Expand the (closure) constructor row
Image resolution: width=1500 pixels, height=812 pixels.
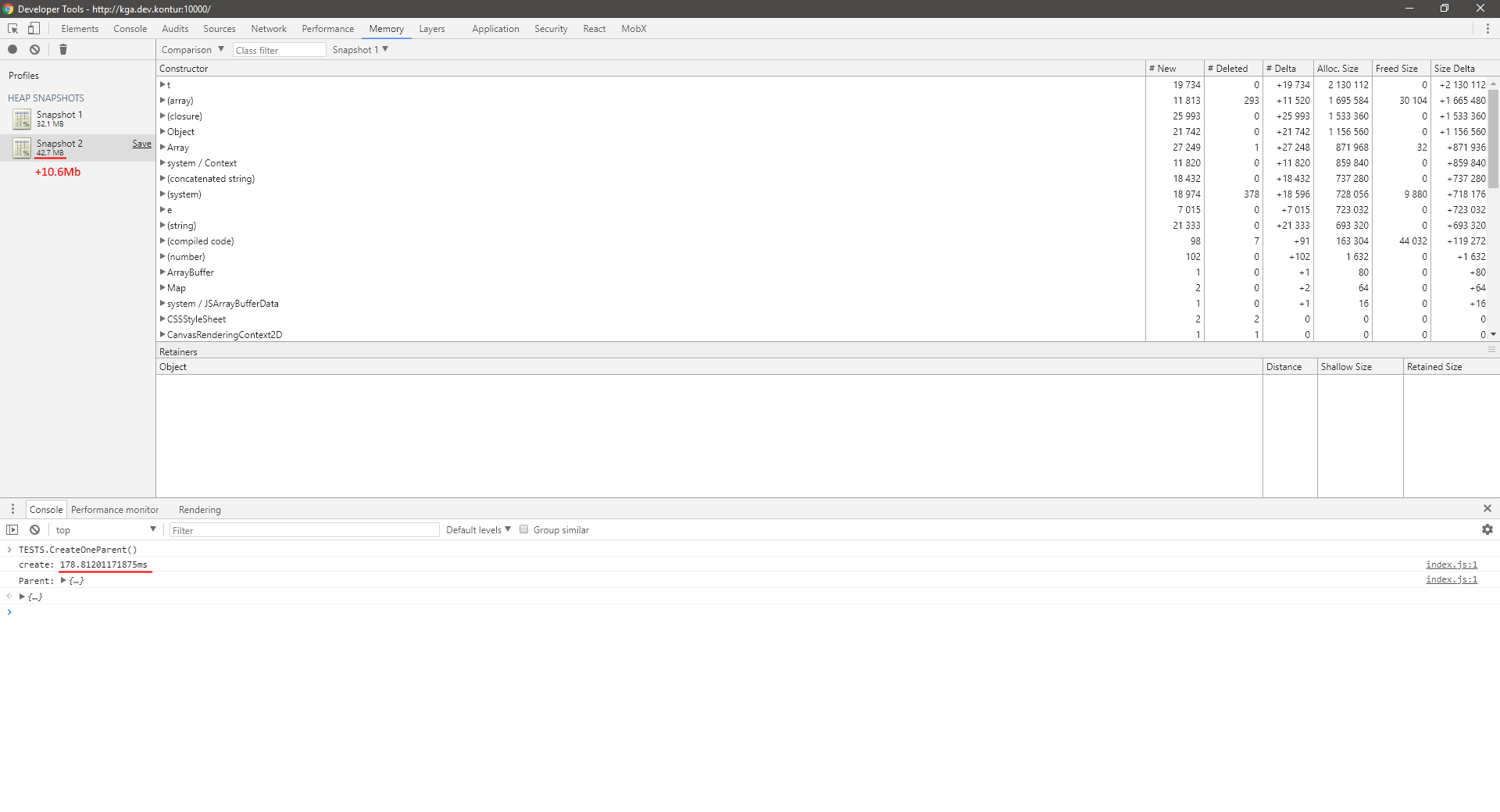pos(162,116)
